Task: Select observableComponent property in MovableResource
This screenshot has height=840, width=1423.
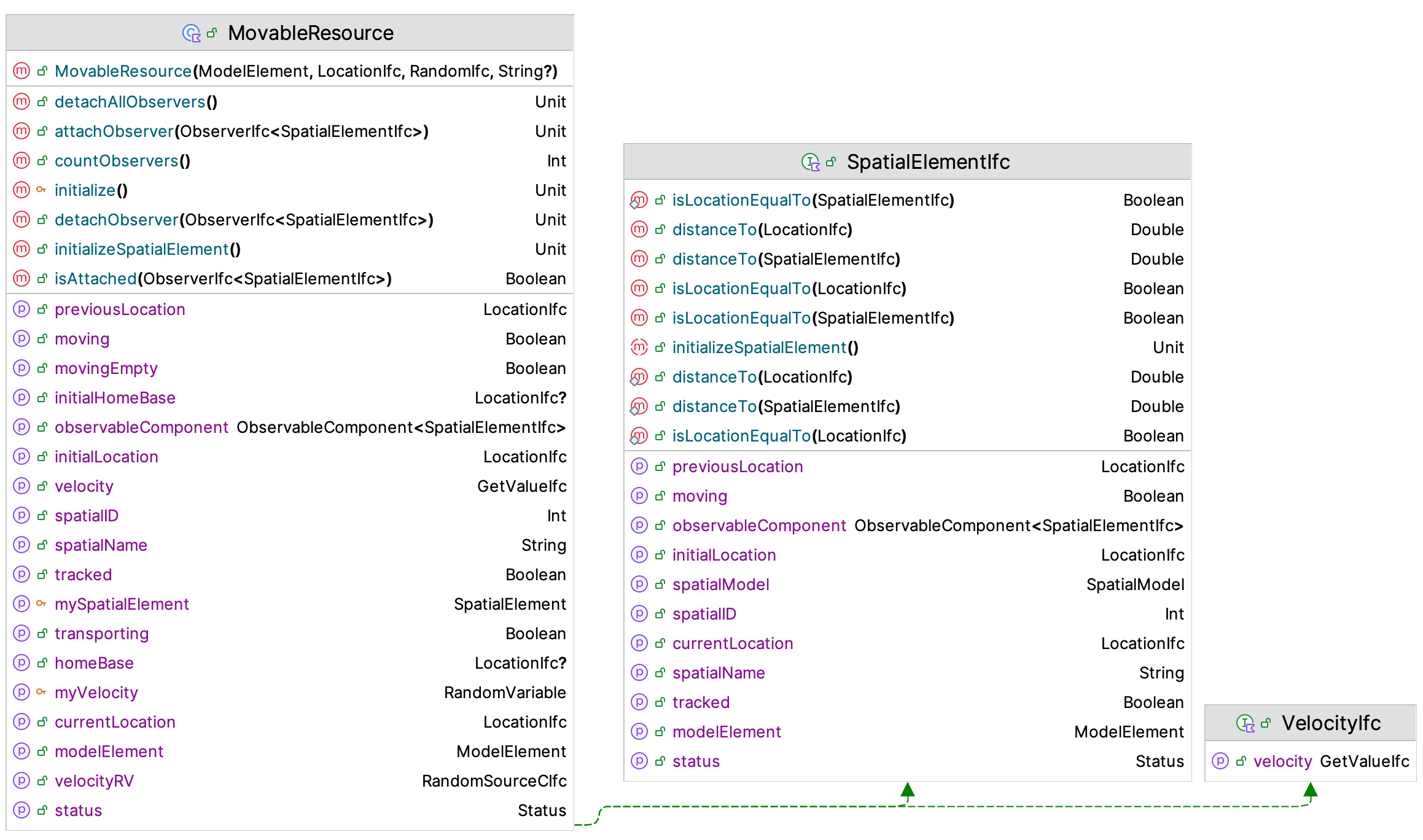Action: click(x=290, y=427)
